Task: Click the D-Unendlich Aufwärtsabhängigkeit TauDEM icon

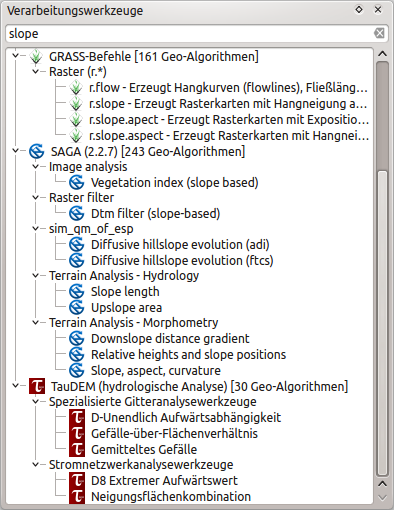Action: click(77, 417)
